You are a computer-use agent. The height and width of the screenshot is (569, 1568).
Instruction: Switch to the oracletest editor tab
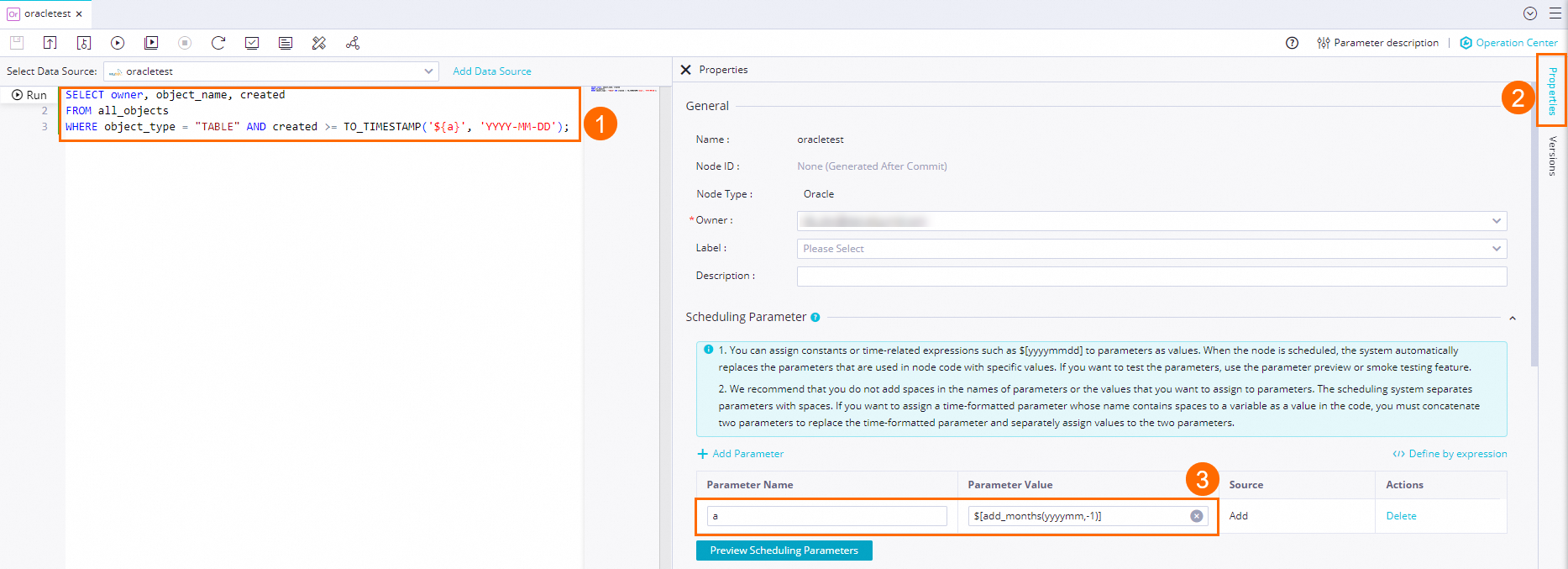48,13
